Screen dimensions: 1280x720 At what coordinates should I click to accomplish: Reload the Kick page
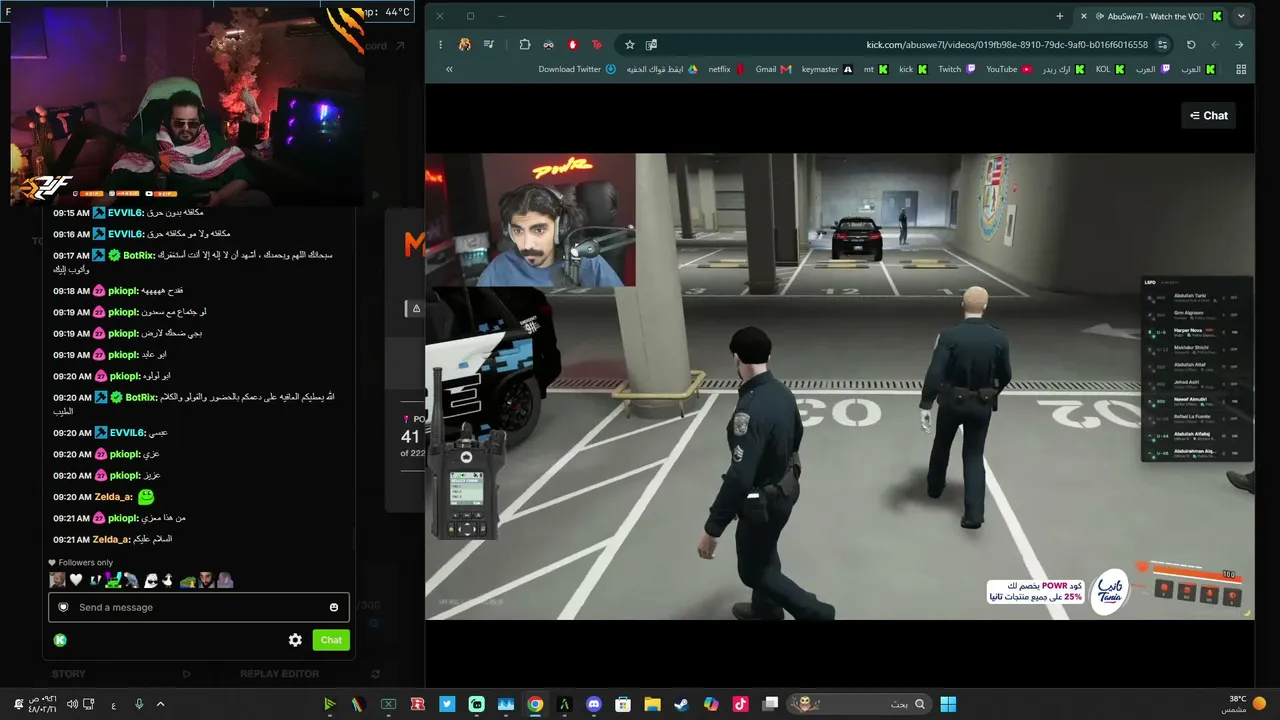click(x=1191, y=44)
